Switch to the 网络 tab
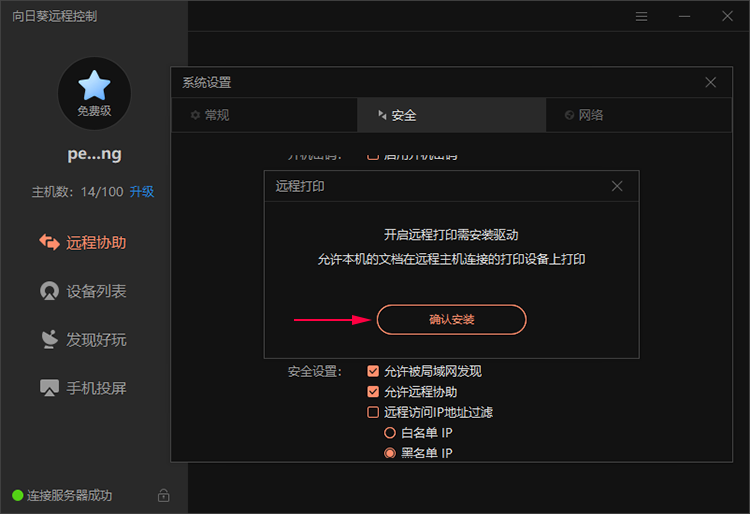750x514 pixels. click(639, 115)
